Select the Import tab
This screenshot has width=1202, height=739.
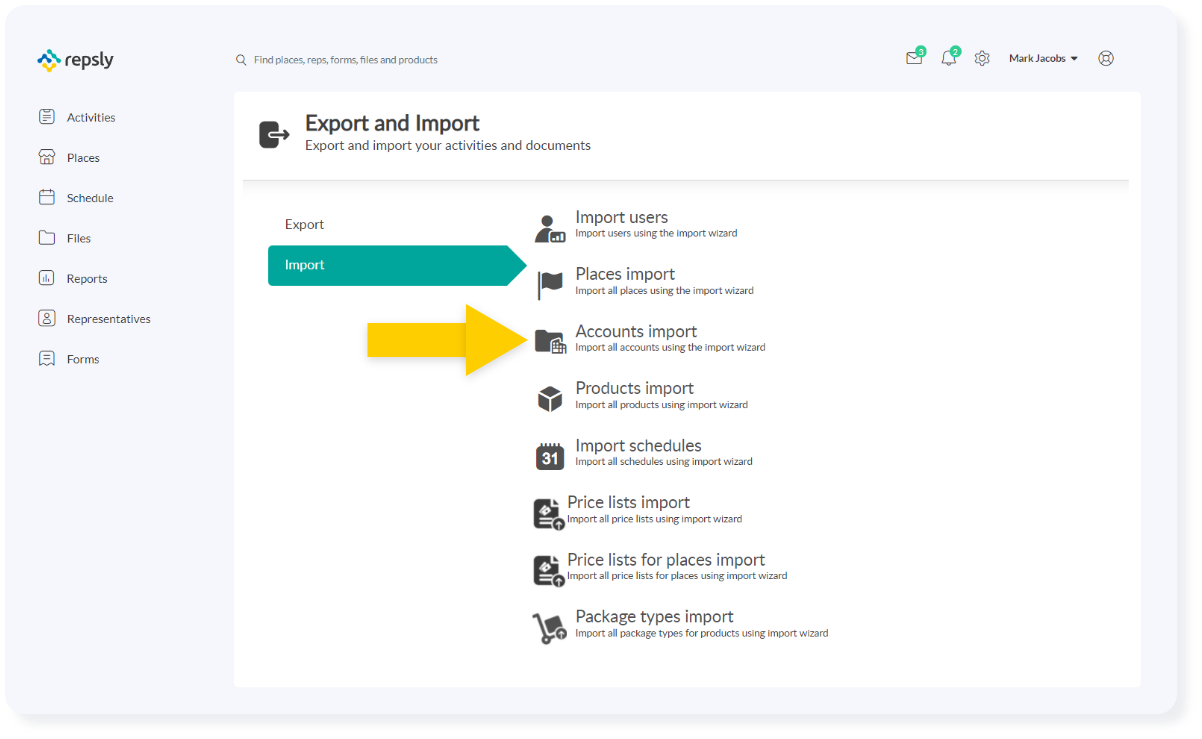click(x=397, y=265)
